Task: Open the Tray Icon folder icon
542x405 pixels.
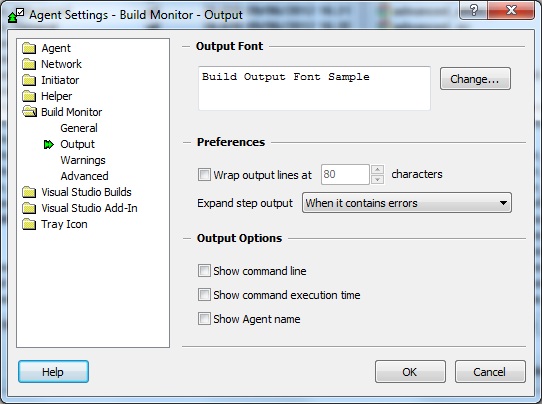Action: coord(29,224)
